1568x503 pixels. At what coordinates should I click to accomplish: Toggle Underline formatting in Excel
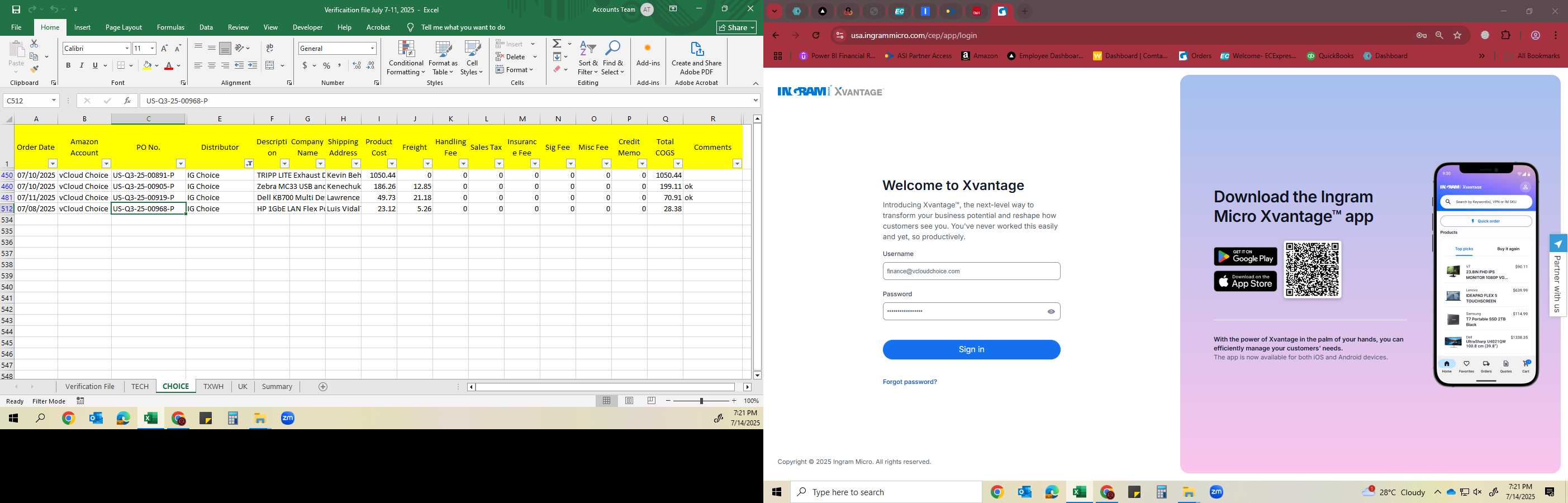coord(95,66)
